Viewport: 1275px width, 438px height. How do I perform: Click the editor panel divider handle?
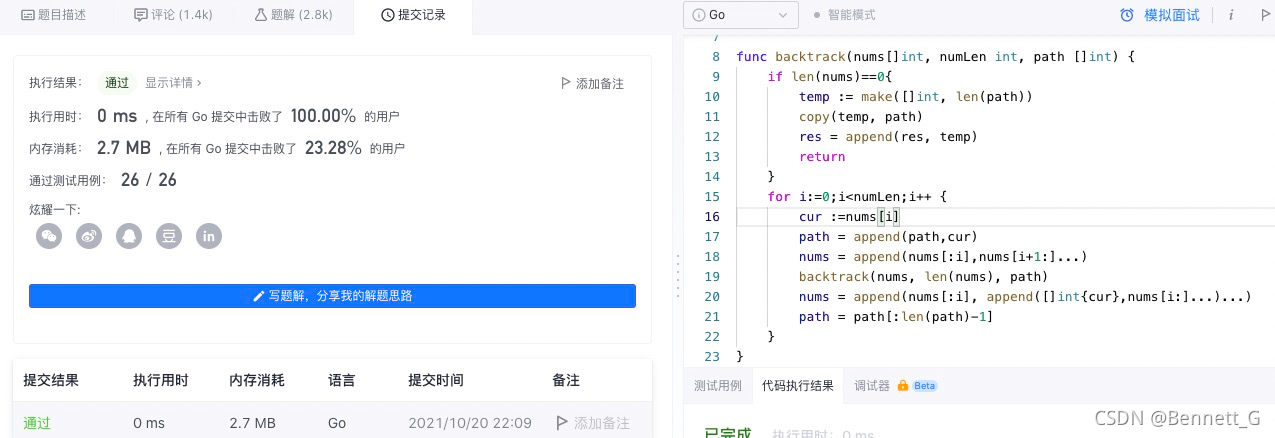click(x=677, y=274)
